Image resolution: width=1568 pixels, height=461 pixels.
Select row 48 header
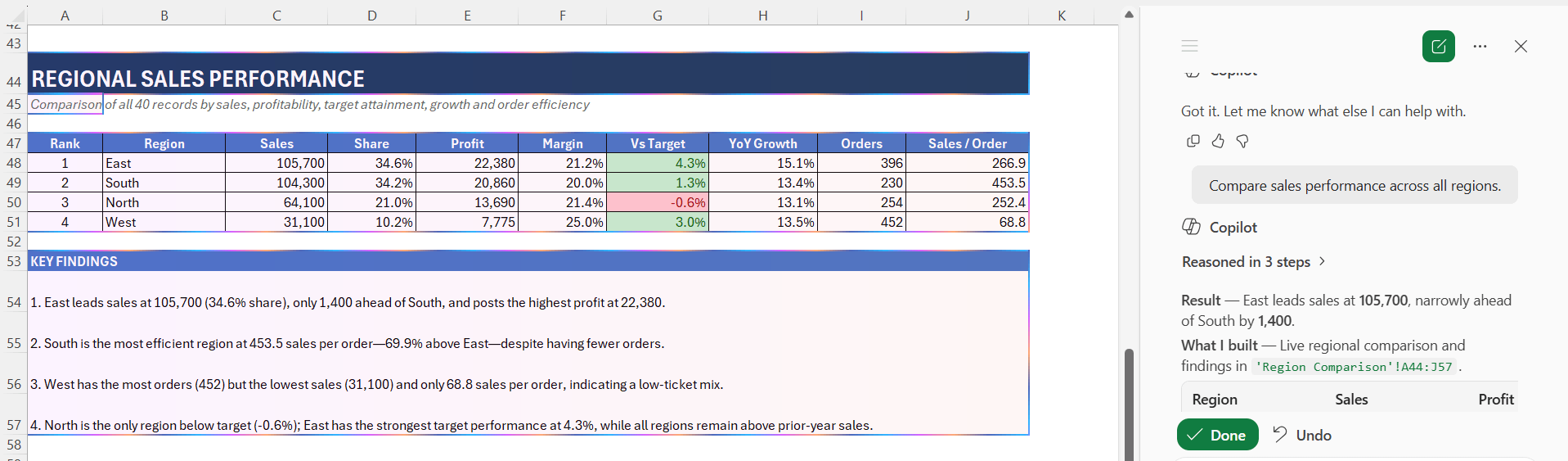(14, 163)
